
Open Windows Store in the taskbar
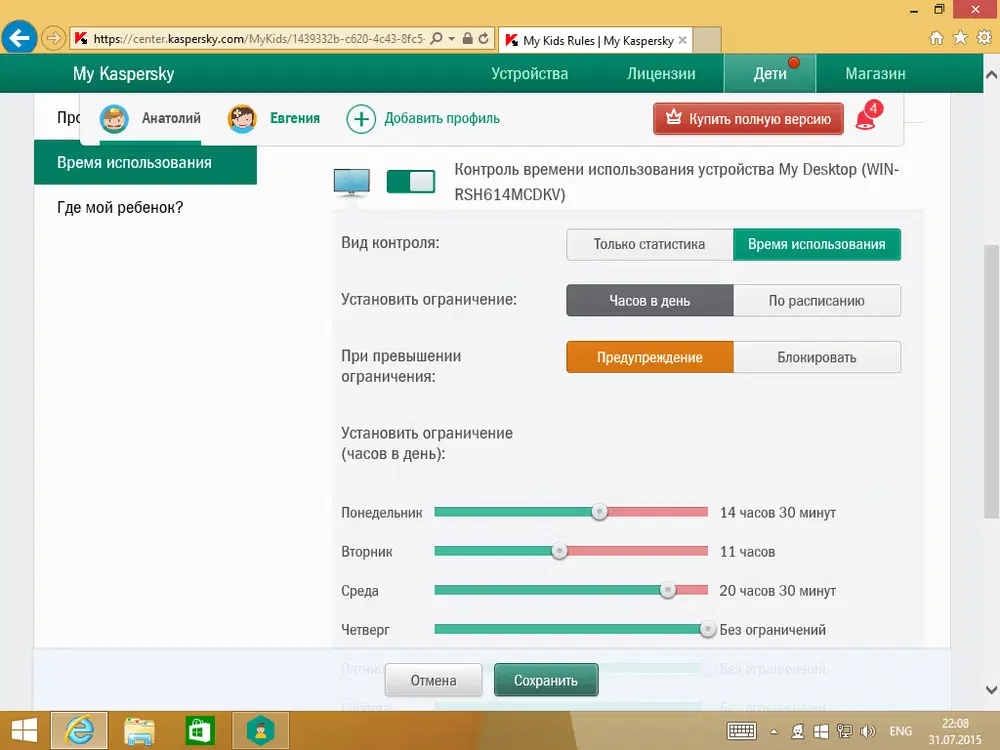(x=200, y=731)
